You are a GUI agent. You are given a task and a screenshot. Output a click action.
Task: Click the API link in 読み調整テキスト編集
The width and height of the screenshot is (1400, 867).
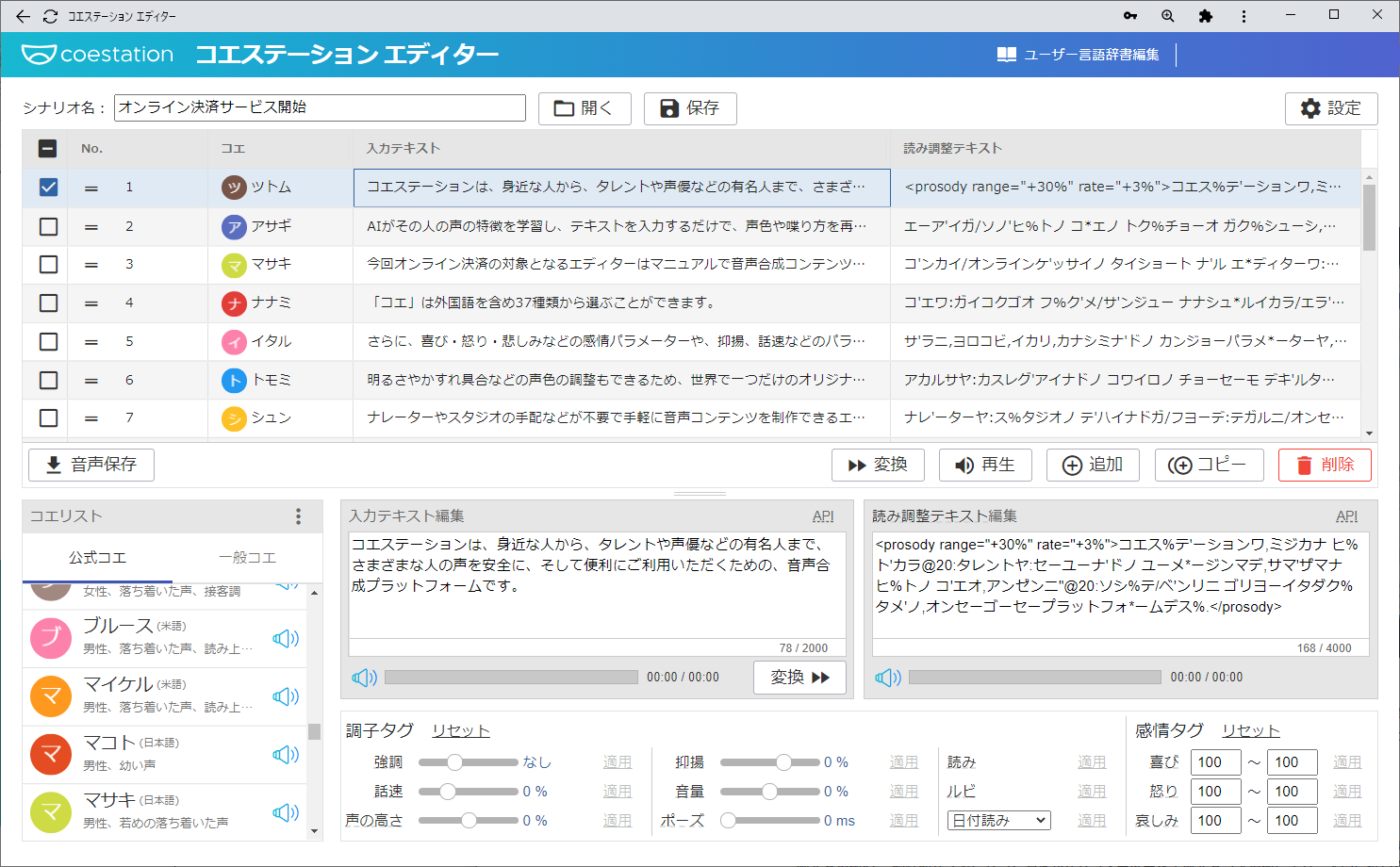point(1346,516)
